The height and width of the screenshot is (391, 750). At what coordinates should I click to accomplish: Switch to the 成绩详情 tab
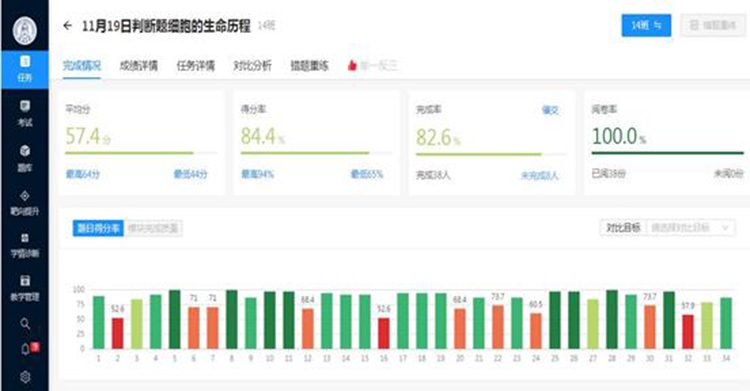click(139, 66)
